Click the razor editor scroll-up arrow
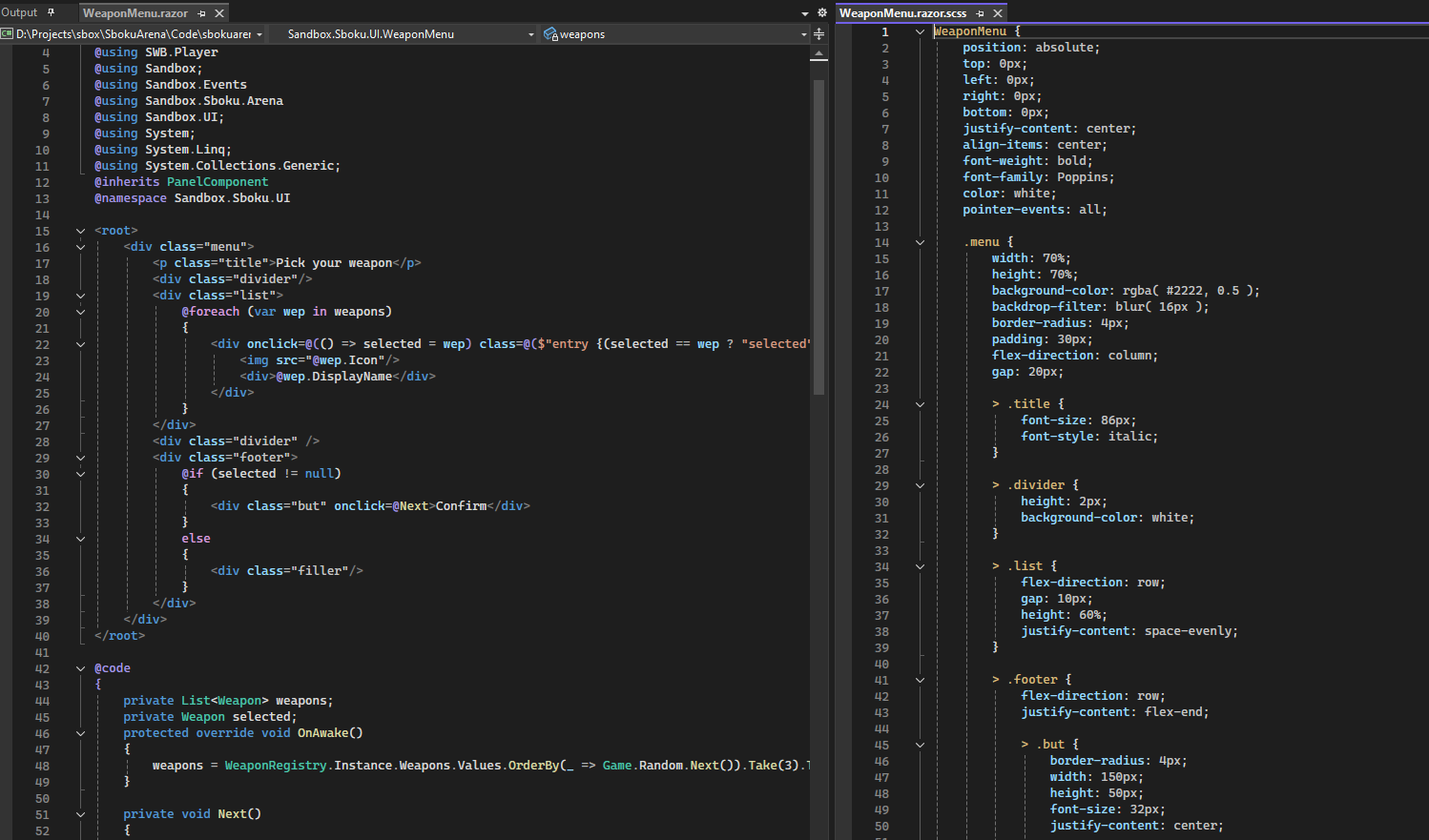1429x840 pixels. [x=818, y=55]
